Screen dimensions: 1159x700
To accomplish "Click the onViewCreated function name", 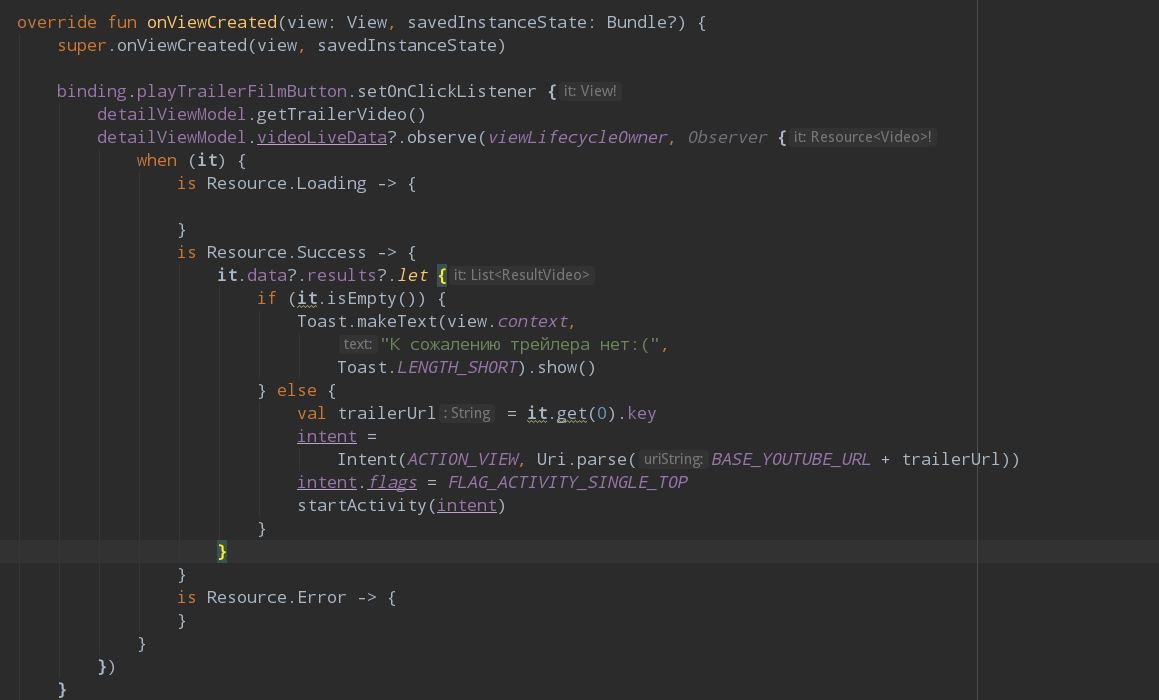I will coord(211,22).
